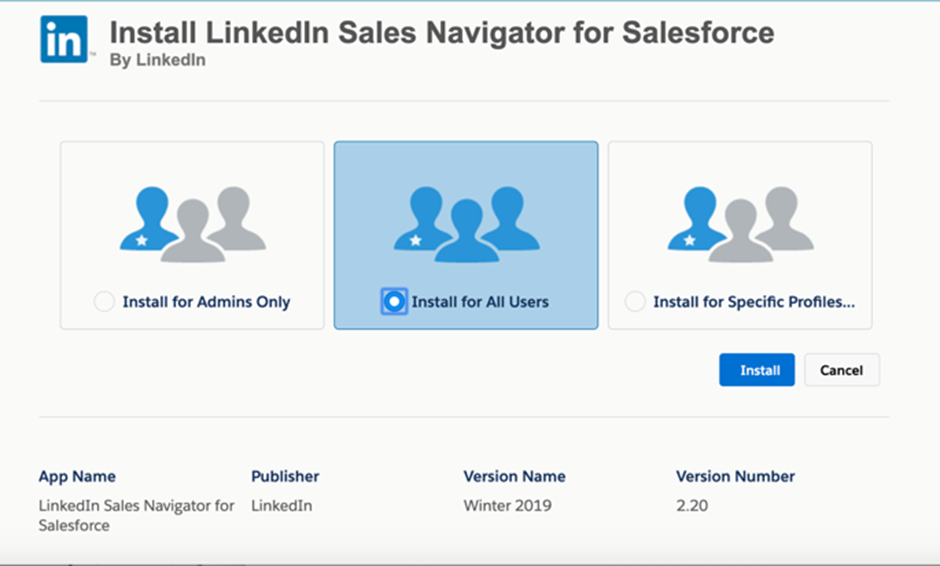Click the All Users people icon

(x=466, y=224)
